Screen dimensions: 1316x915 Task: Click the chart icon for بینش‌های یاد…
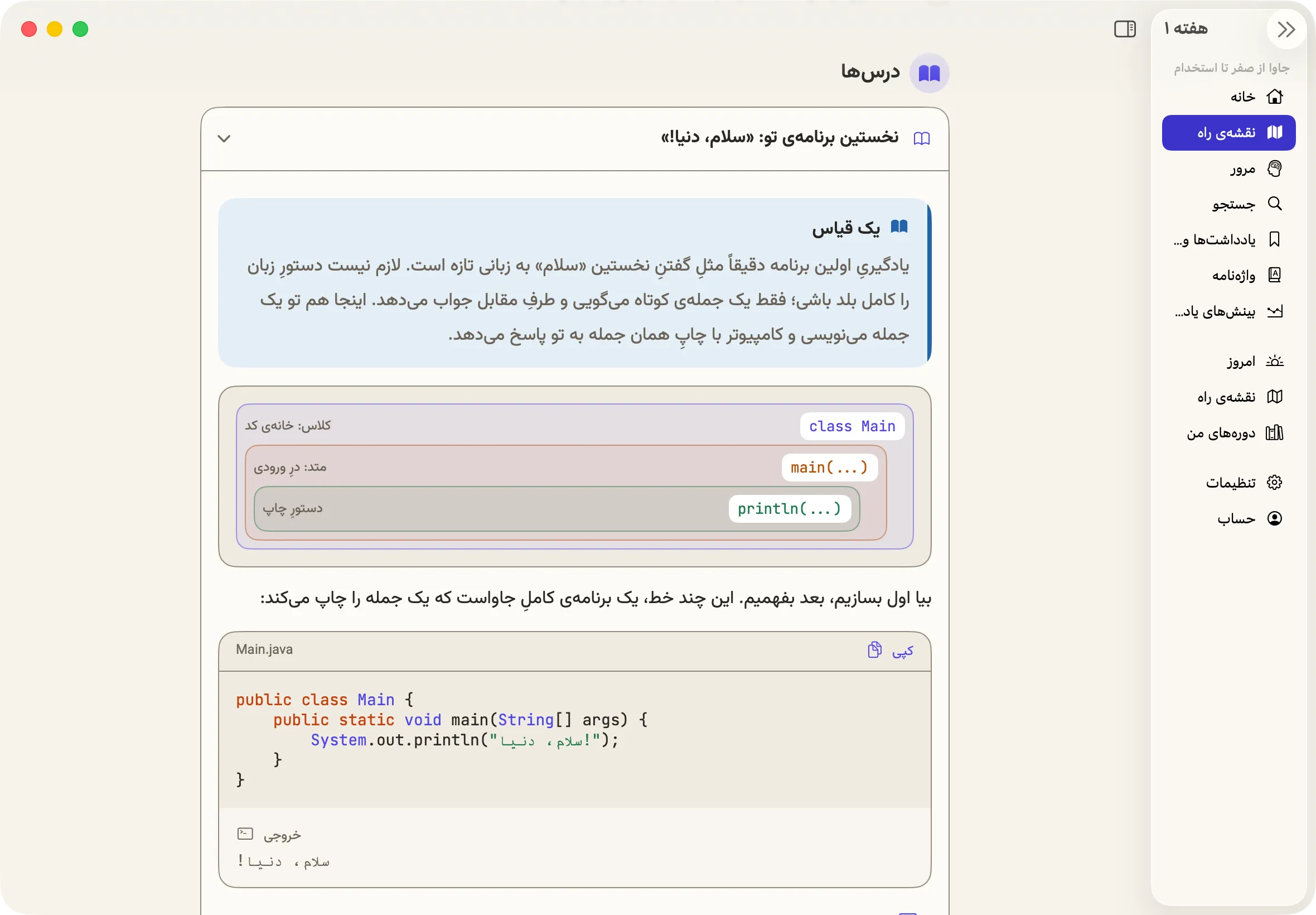[1275, 311]
